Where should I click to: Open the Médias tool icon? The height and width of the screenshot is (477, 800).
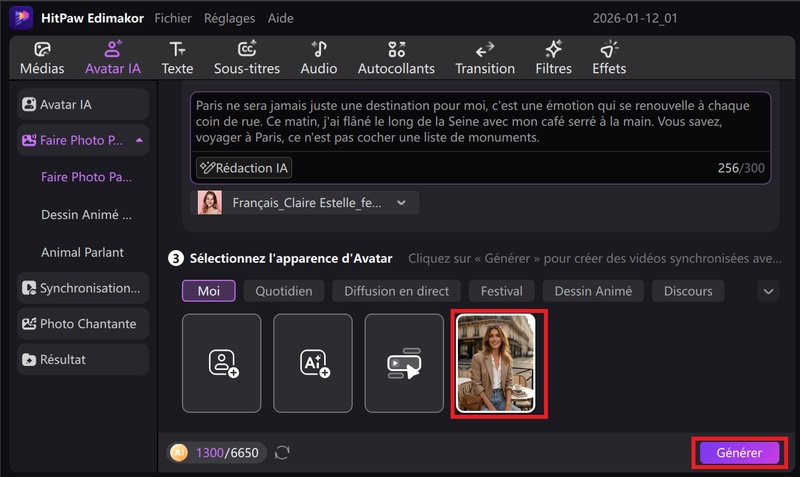42,49
